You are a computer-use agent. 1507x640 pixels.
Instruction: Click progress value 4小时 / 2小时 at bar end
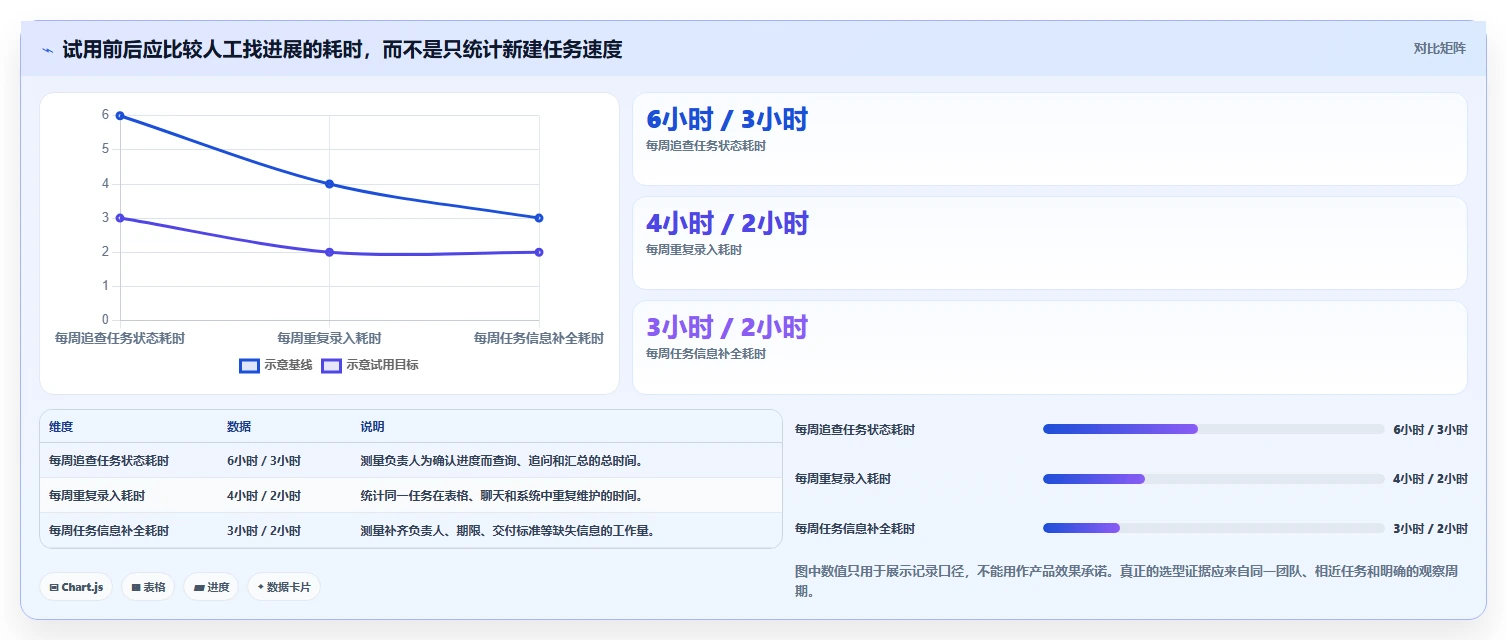point(1430,479)
